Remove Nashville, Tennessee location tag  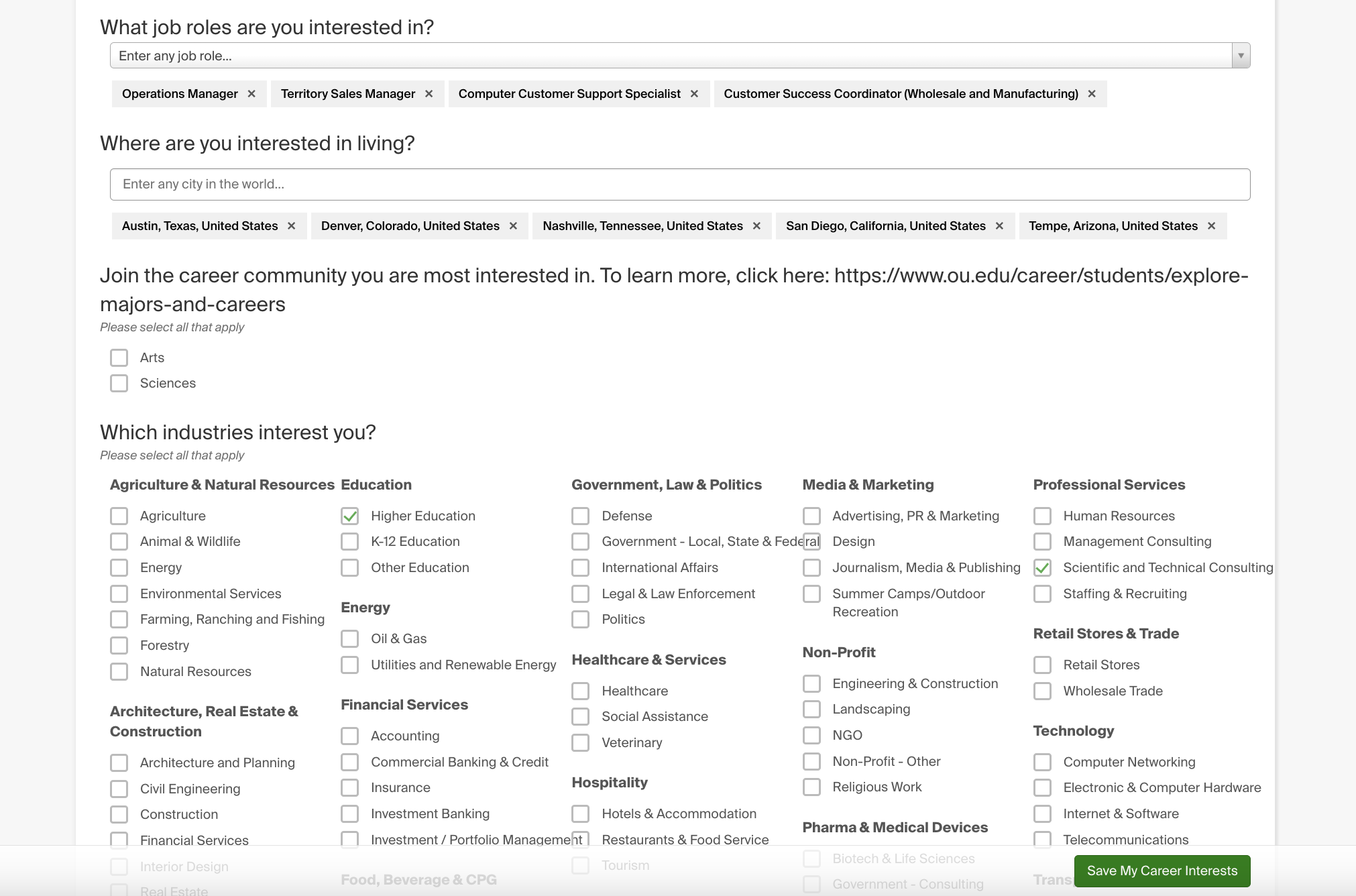click(x=756, y=226)
